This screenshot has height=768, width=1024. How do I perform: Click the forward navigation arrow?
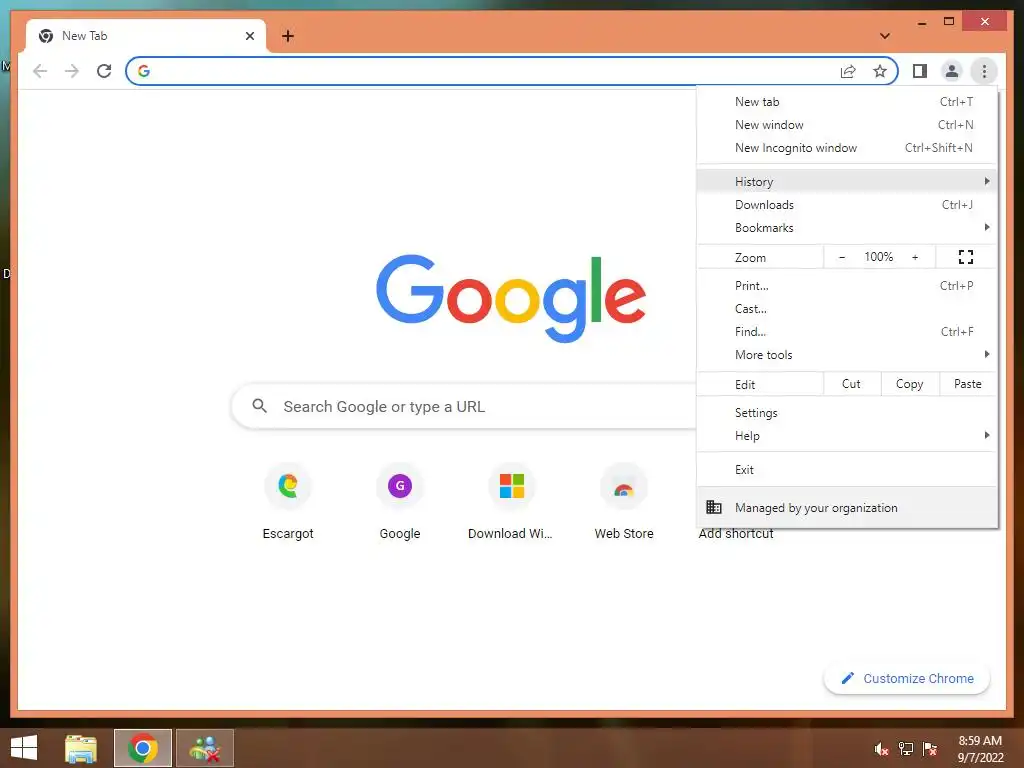tap(72, 71)
